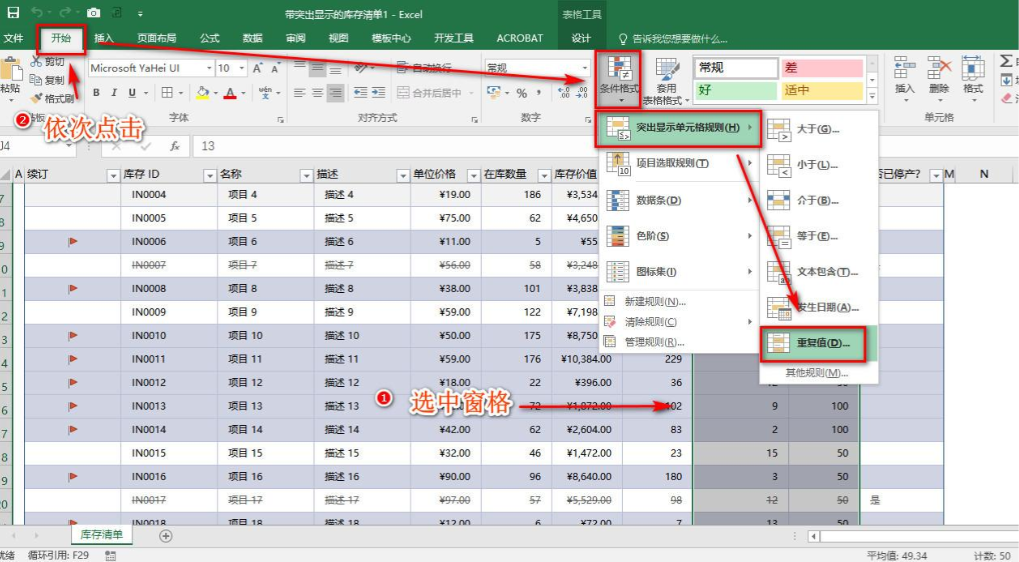
Task: Click decrease decimal icon
Action: (x=582, y=93)
